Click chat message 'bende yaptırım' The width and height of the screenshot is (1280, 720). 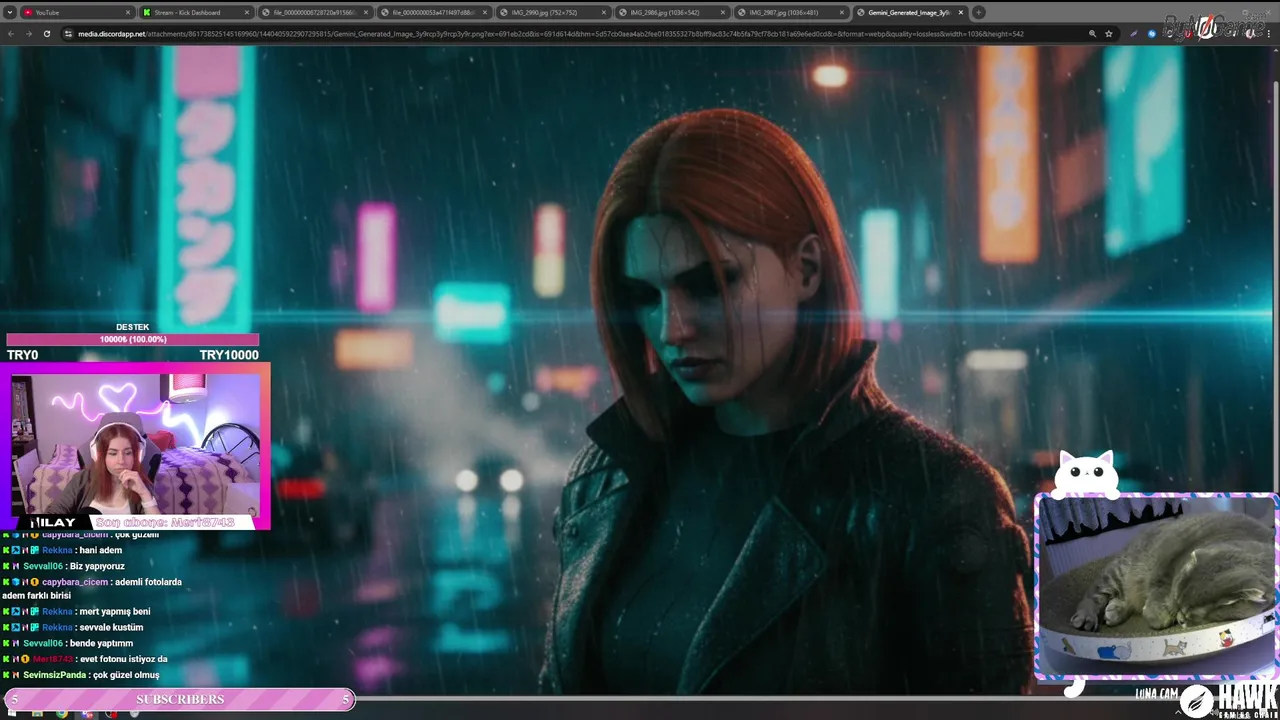(101, 643)
